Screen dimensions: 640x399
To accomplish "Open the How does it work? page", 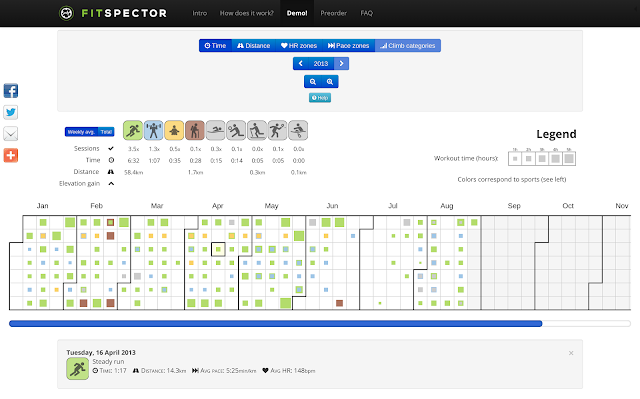I will point(247,13).
